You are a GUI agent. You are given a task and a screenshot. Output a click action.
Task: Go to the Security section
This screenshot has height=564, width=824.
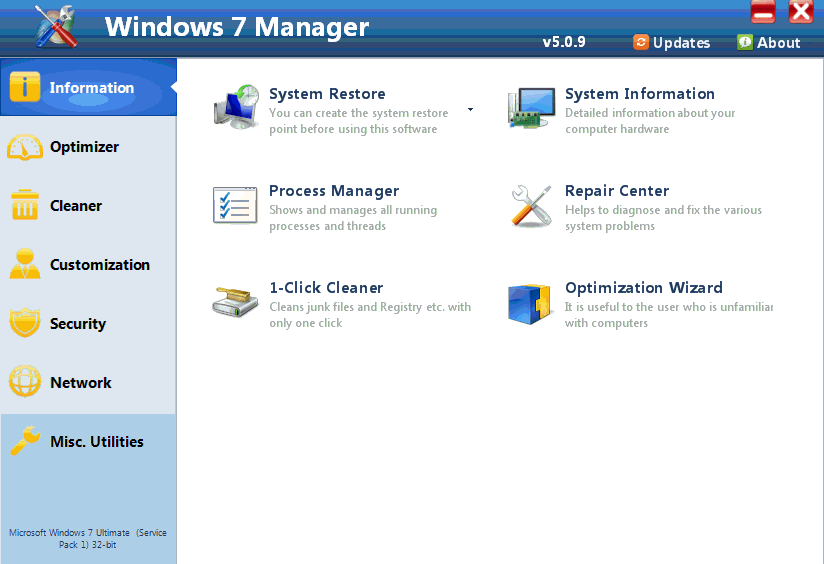(x=77, y=324)
